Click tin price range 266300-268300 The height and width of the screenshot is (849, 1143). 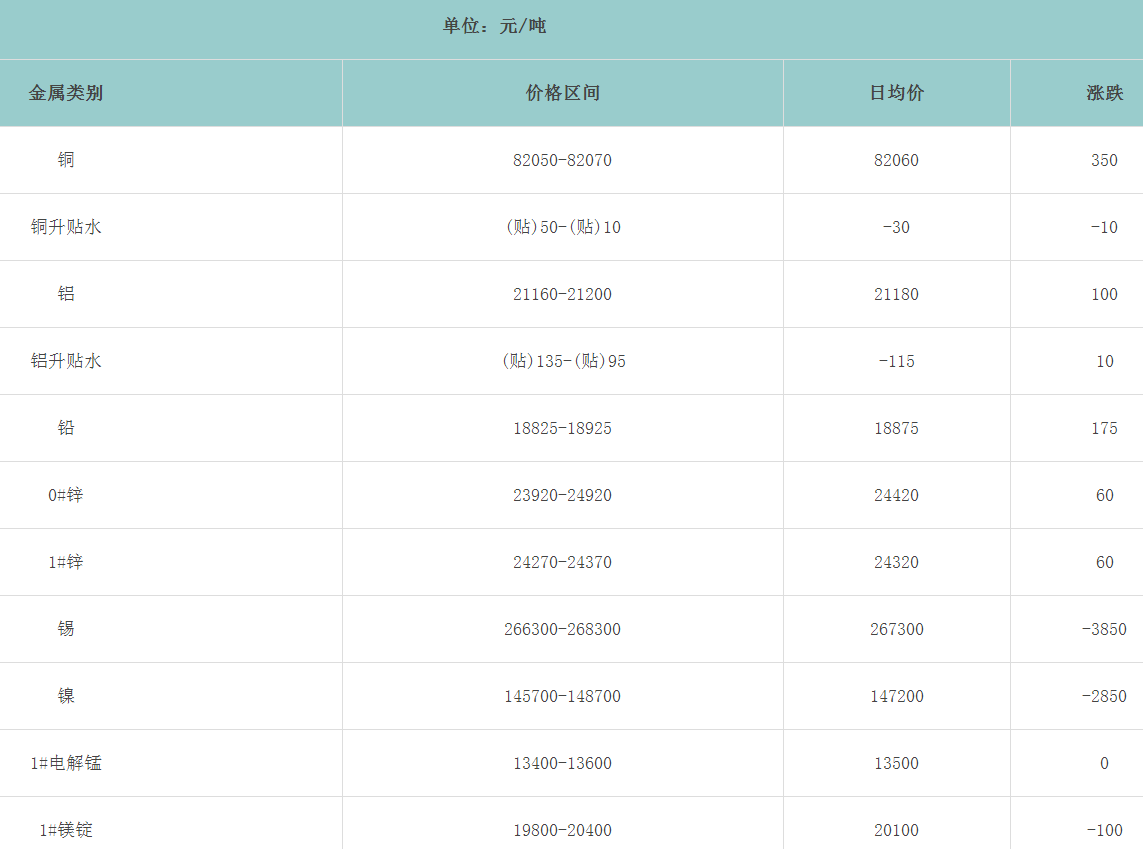562,629
